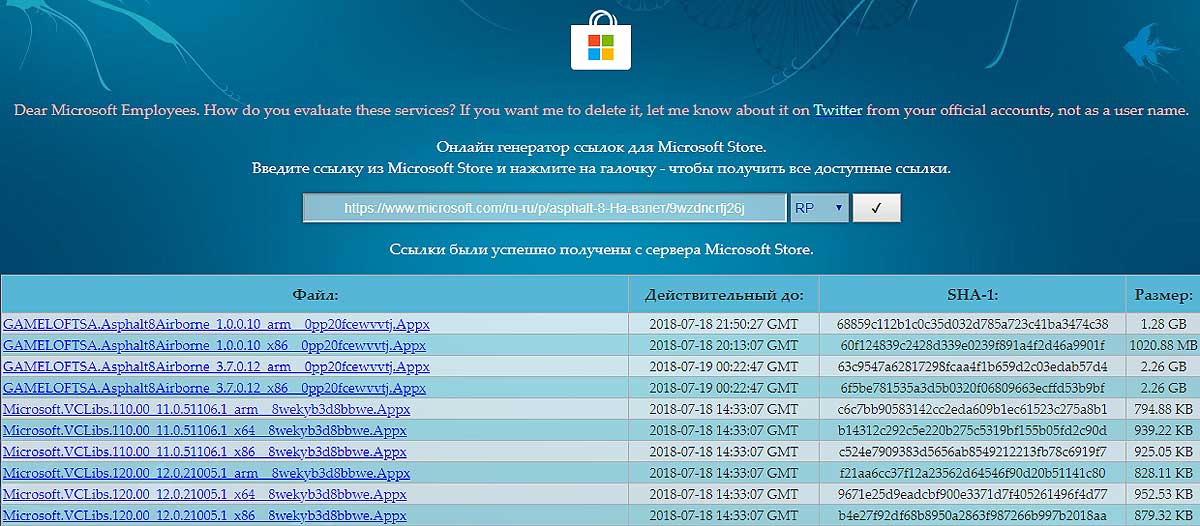
Task: Click the Dear Microsoft Employees notice text
Action: click(x=601, y=110)
